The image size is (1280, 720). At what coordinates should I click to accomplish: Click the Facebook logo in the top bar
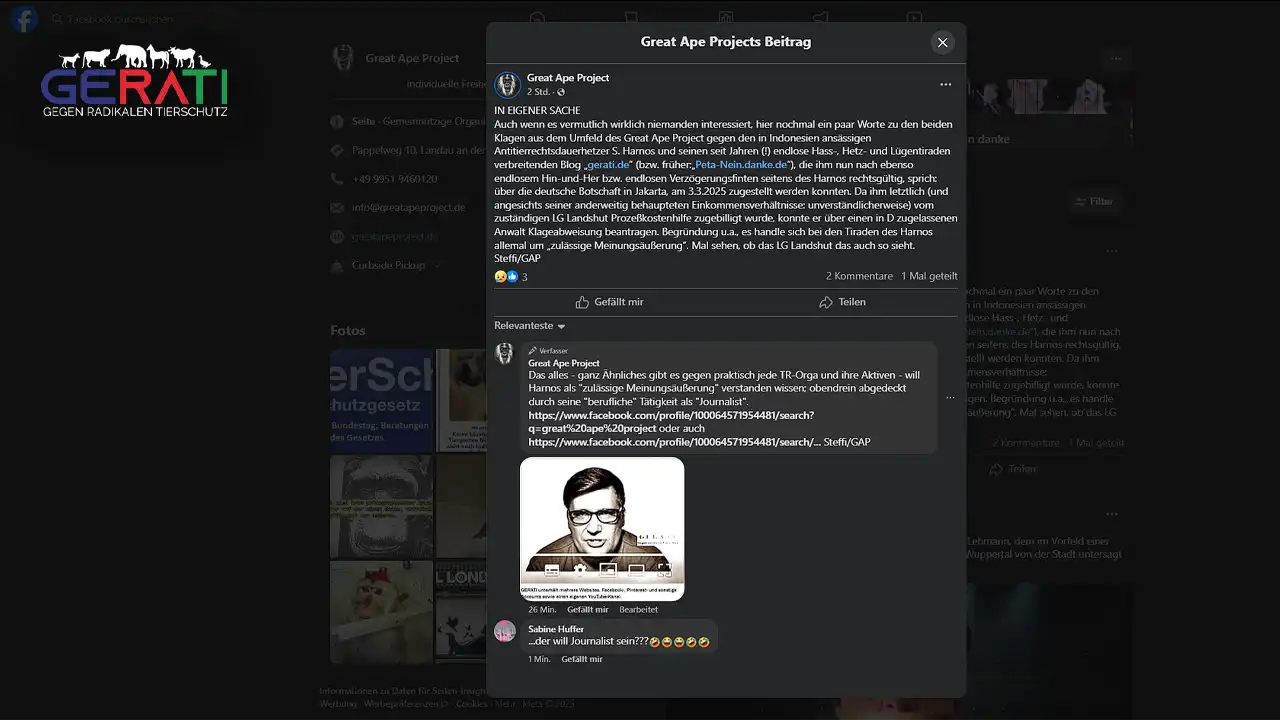(23, 19)
